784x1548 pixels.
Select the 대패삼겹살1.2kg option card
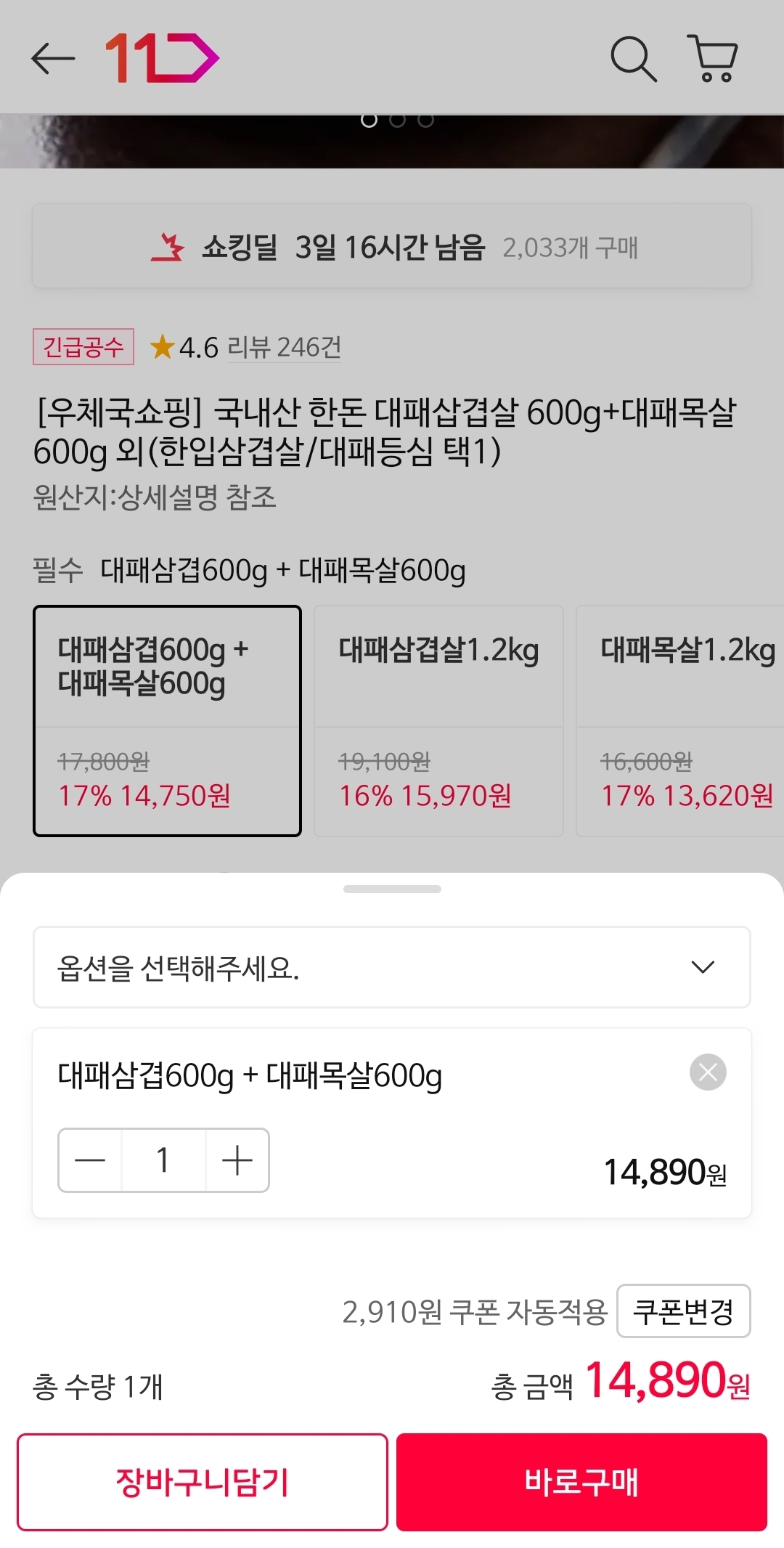(x=438, y=720)
